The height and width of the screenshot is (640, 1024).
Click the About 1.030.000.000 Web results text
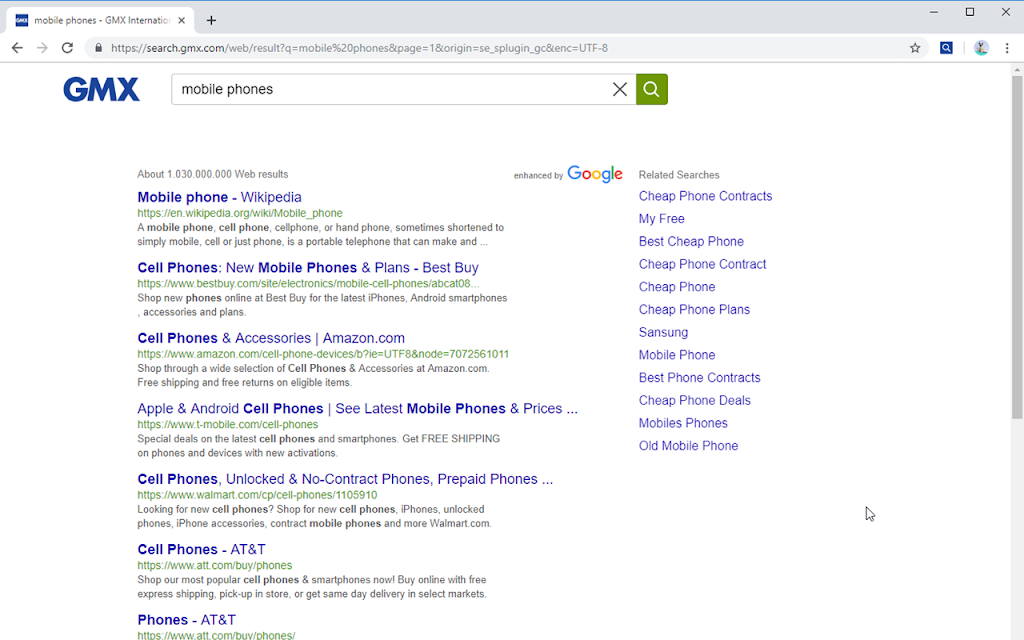coord(212,174)
